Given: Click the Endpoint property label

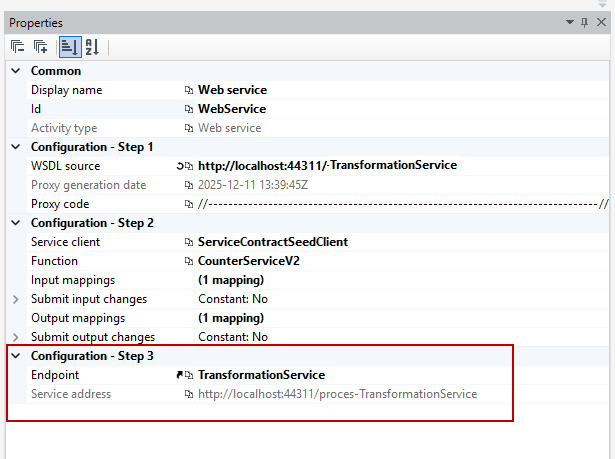Looking at the screenshot, I should pos(55,375).
